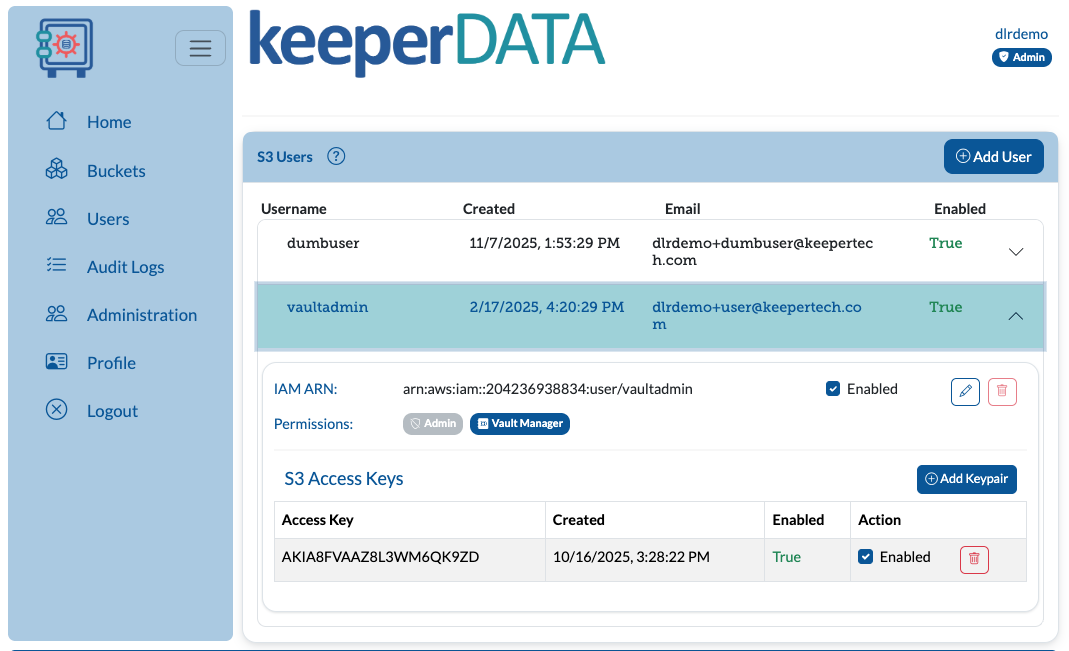
Task: Open the S3 Users help question mark
Action: (336, 156)
